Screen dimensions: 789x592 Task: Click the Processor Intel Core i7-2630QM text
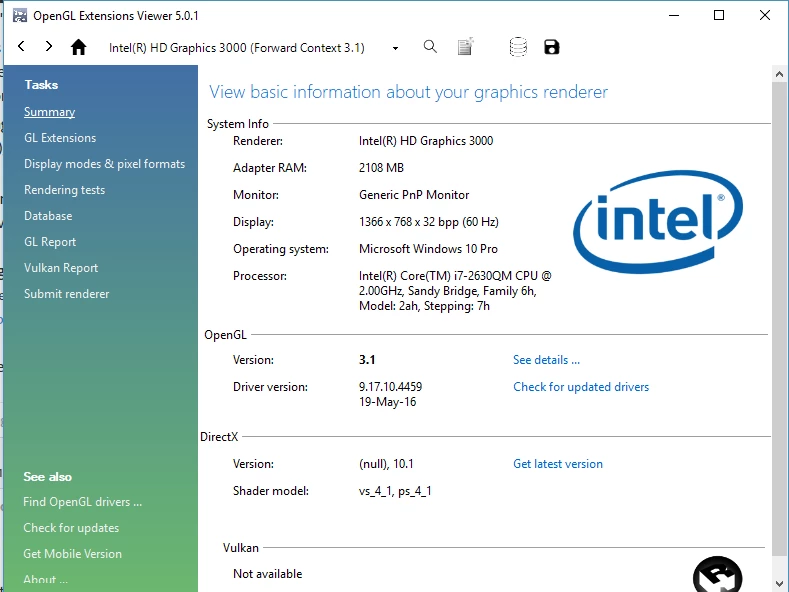(455, 291)
